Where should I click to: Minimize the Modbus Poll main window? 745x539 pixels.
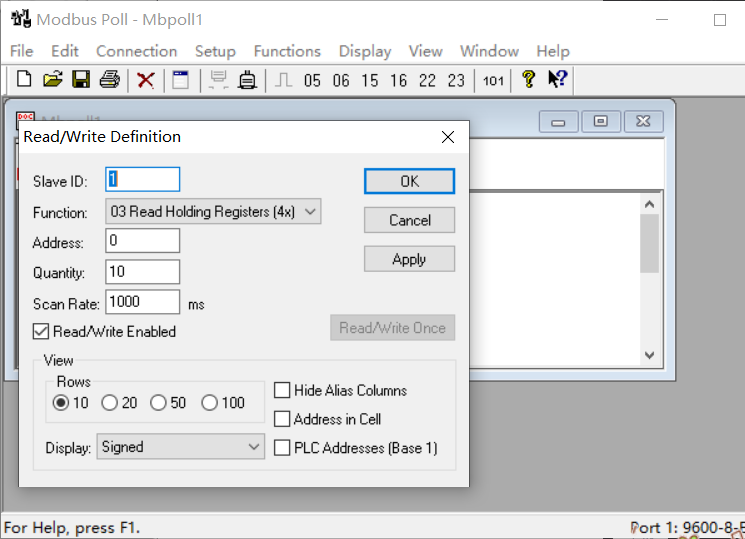(662, 19)
